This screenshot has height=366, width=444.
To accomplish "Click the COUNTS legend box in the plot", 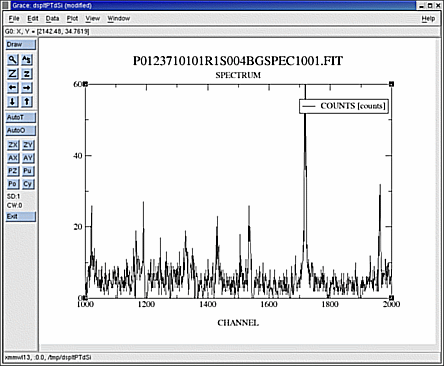I will (344, 106).
